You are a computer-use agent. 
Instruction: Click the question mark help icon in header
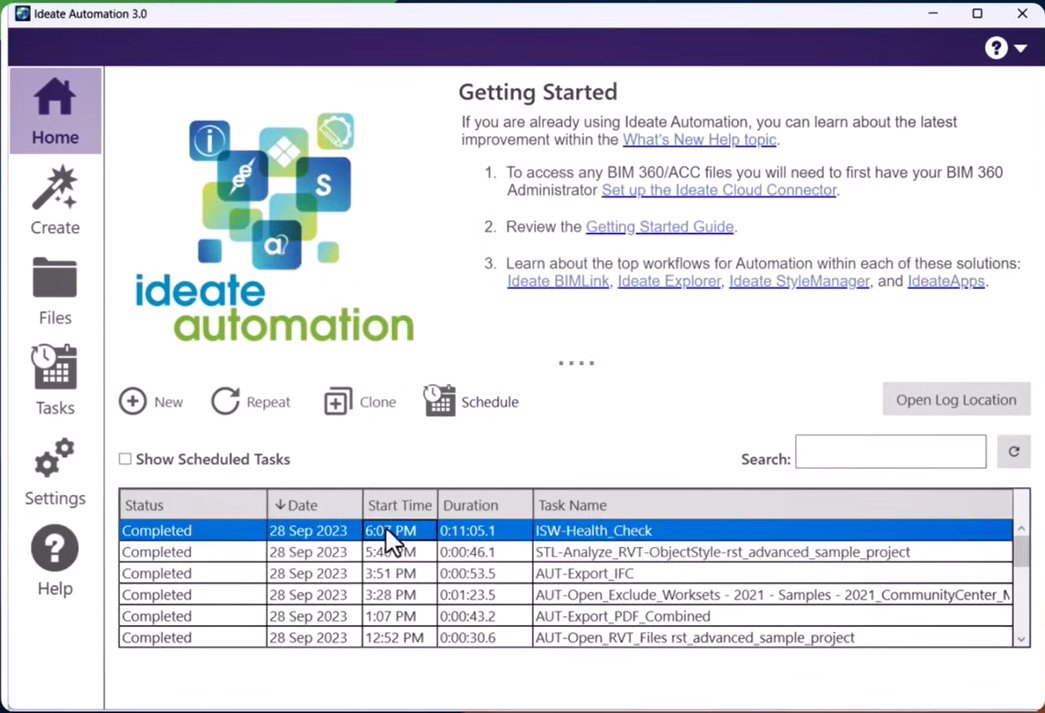pos(996,48)
